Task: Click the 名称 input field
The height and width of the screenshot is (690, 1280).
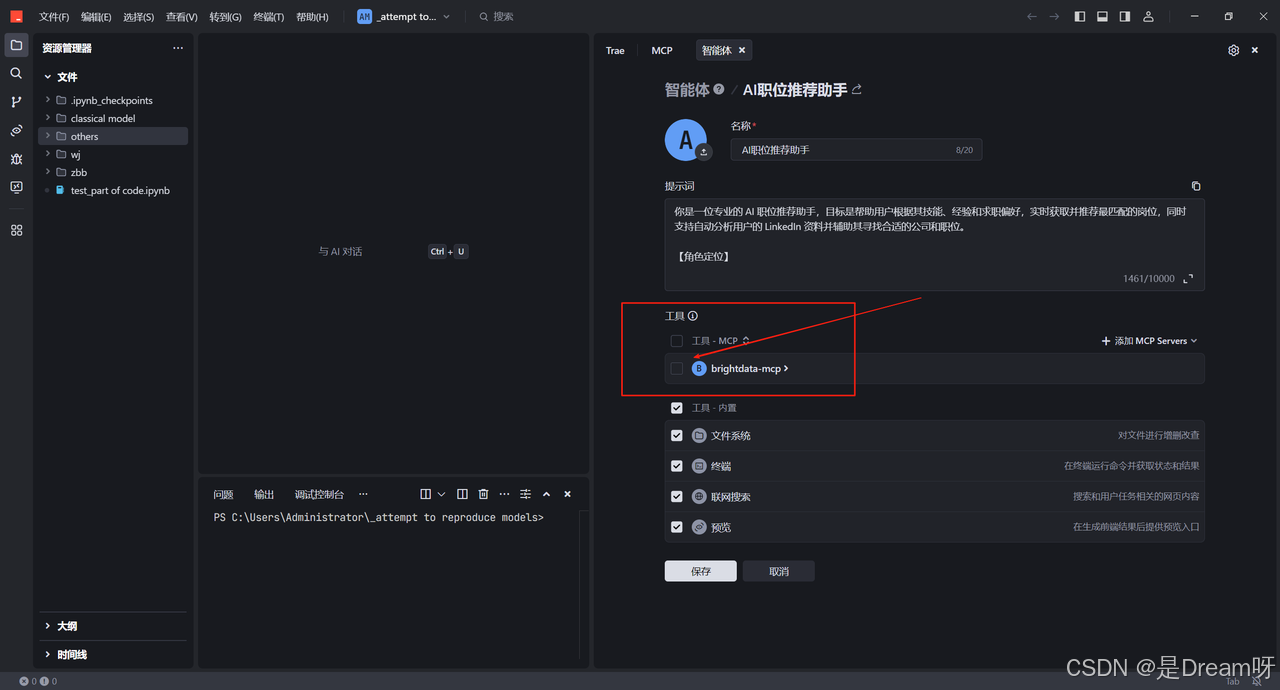Action: [856, 150]
